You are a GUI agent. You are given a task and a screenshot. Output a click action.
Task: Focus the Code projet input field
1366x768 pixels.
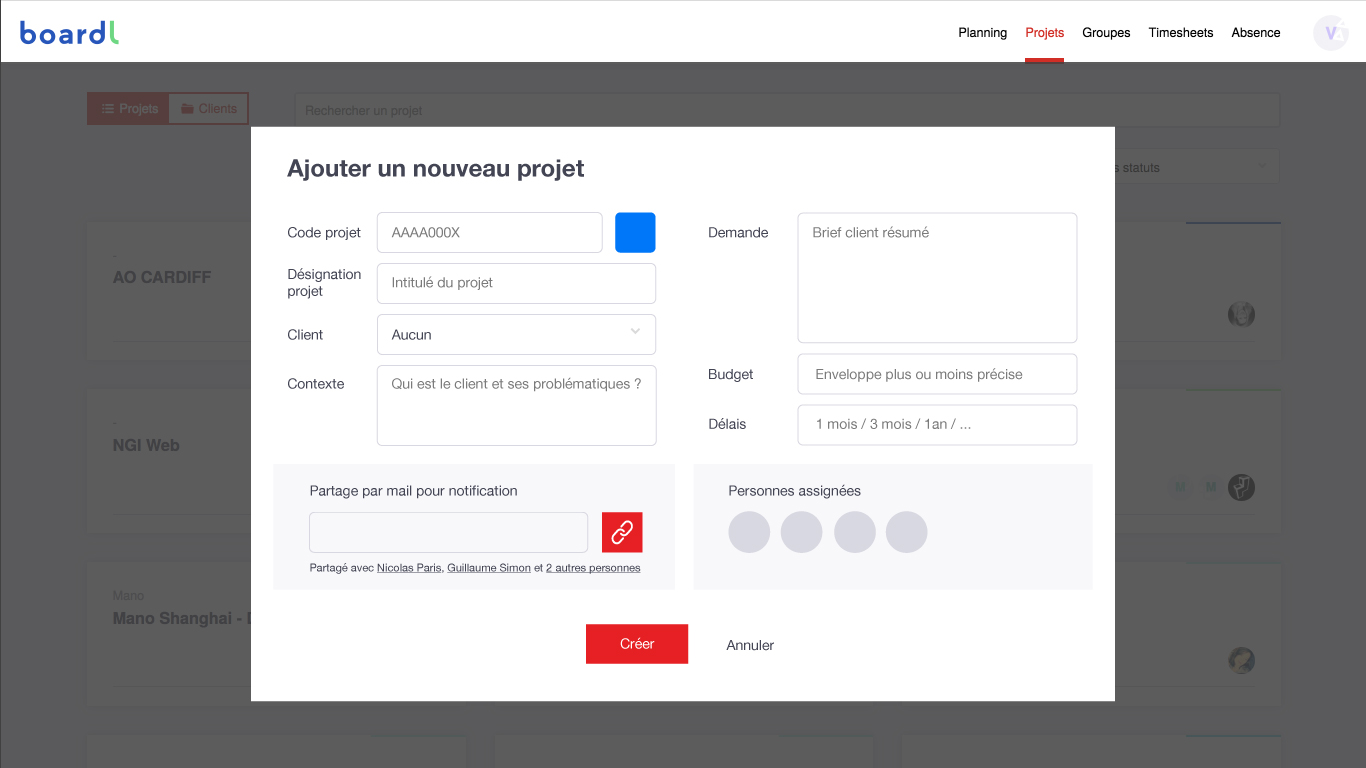click(489, 232)
